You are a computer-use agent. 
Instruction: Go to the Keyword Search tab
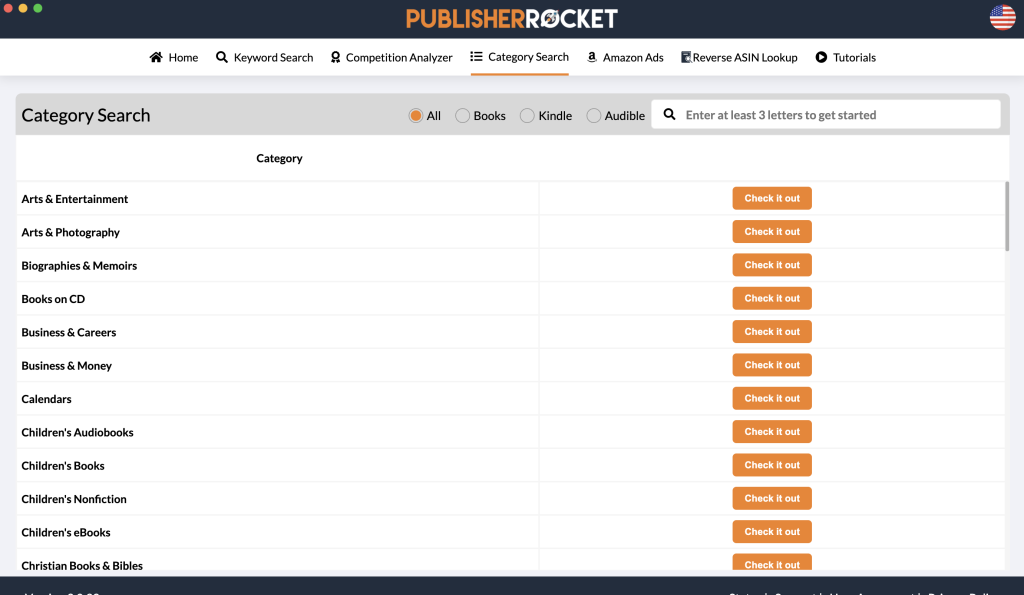[x=273, y=58]
